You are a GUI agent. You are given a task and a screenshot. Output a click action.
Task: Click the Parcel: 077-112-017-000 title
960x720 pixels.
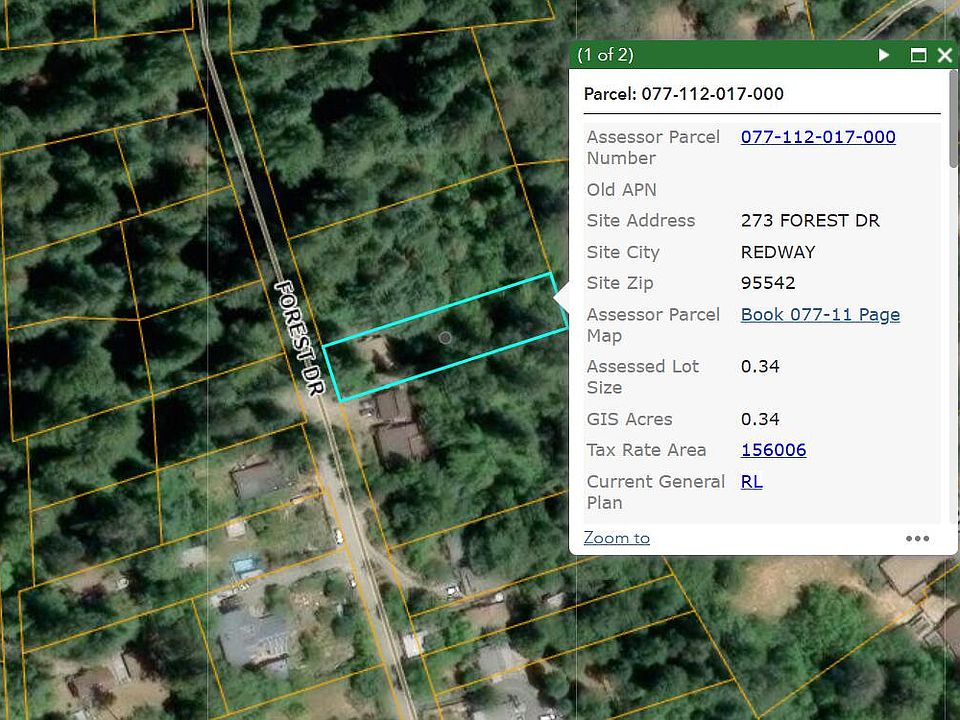(x=683, y=94)
